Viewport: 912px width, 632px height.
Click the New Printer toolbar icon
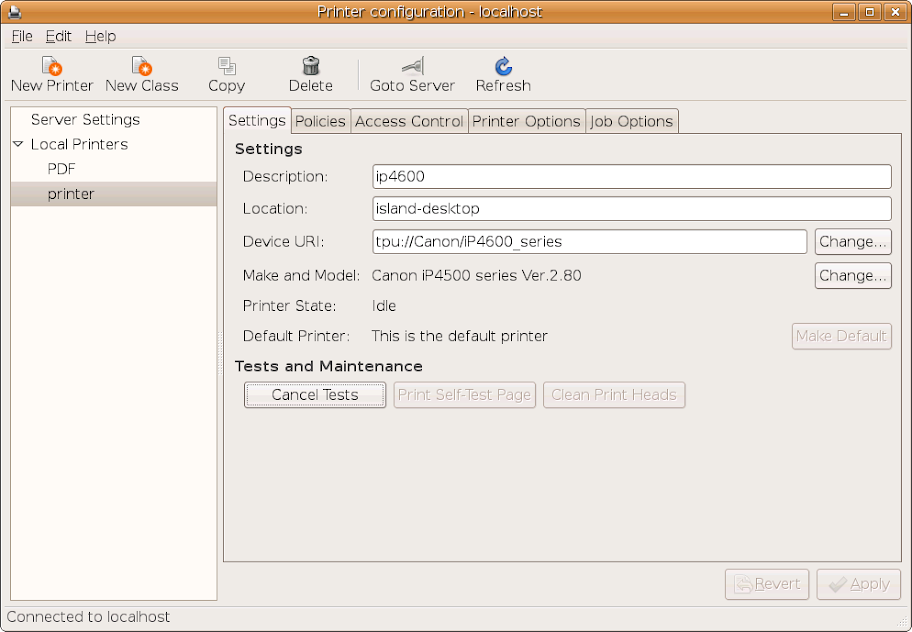52,67
